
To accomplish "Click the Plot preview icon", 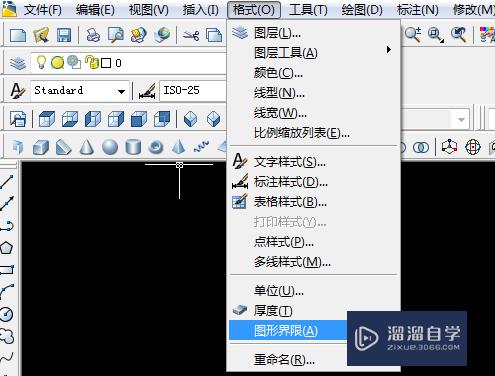I will [116, 35].
